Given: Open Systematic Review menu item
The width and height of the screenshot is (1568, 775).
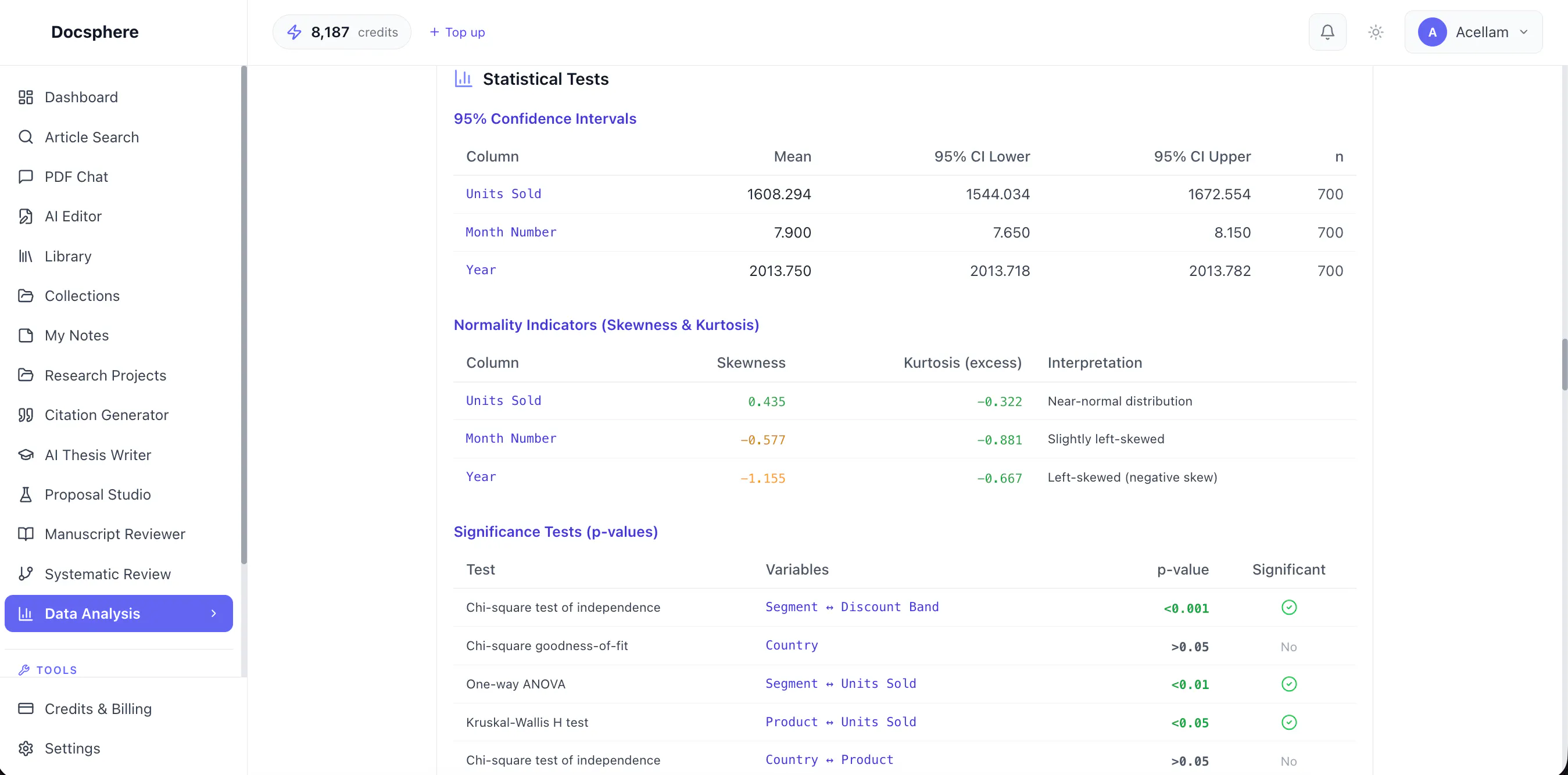Looking at the screenshot, I should [119, 573].
